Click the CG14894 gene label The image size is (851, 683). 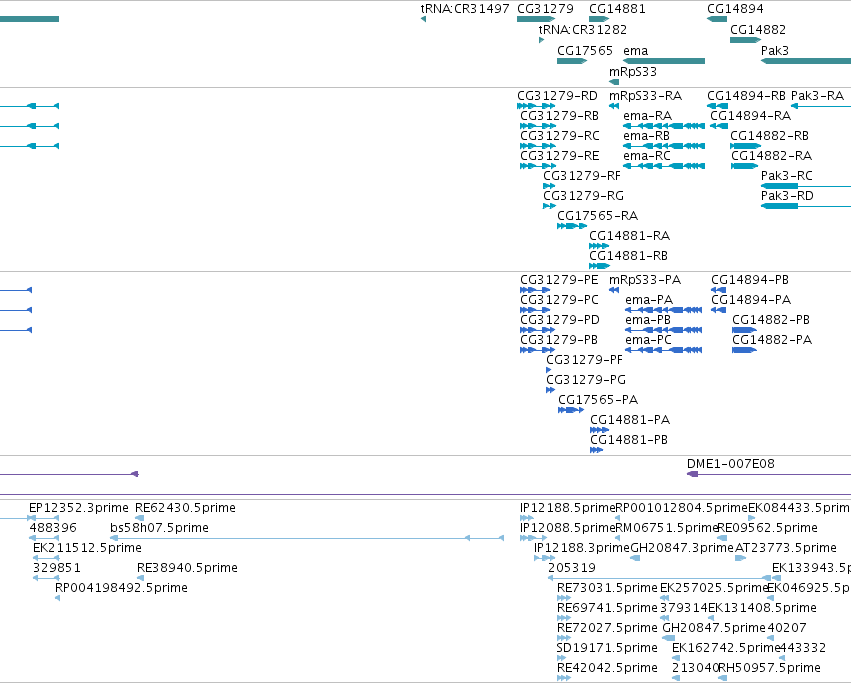(x=735, y=9)
